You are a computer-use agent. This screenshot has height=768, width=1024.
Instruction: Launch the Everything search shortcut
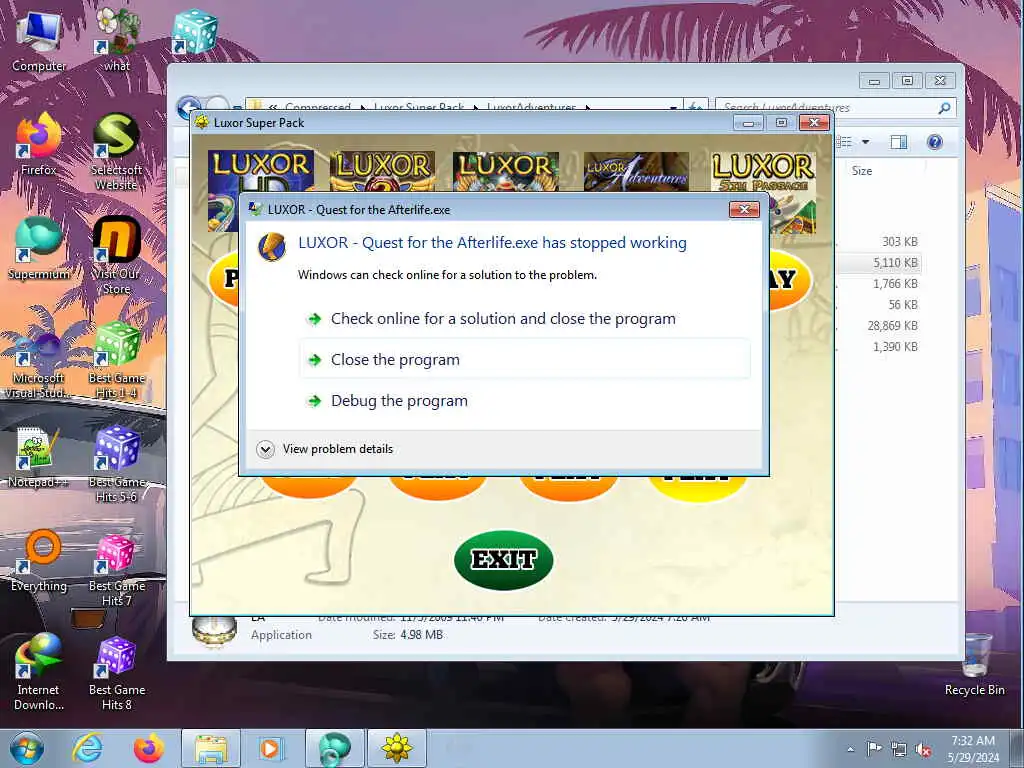coord(39,560)
